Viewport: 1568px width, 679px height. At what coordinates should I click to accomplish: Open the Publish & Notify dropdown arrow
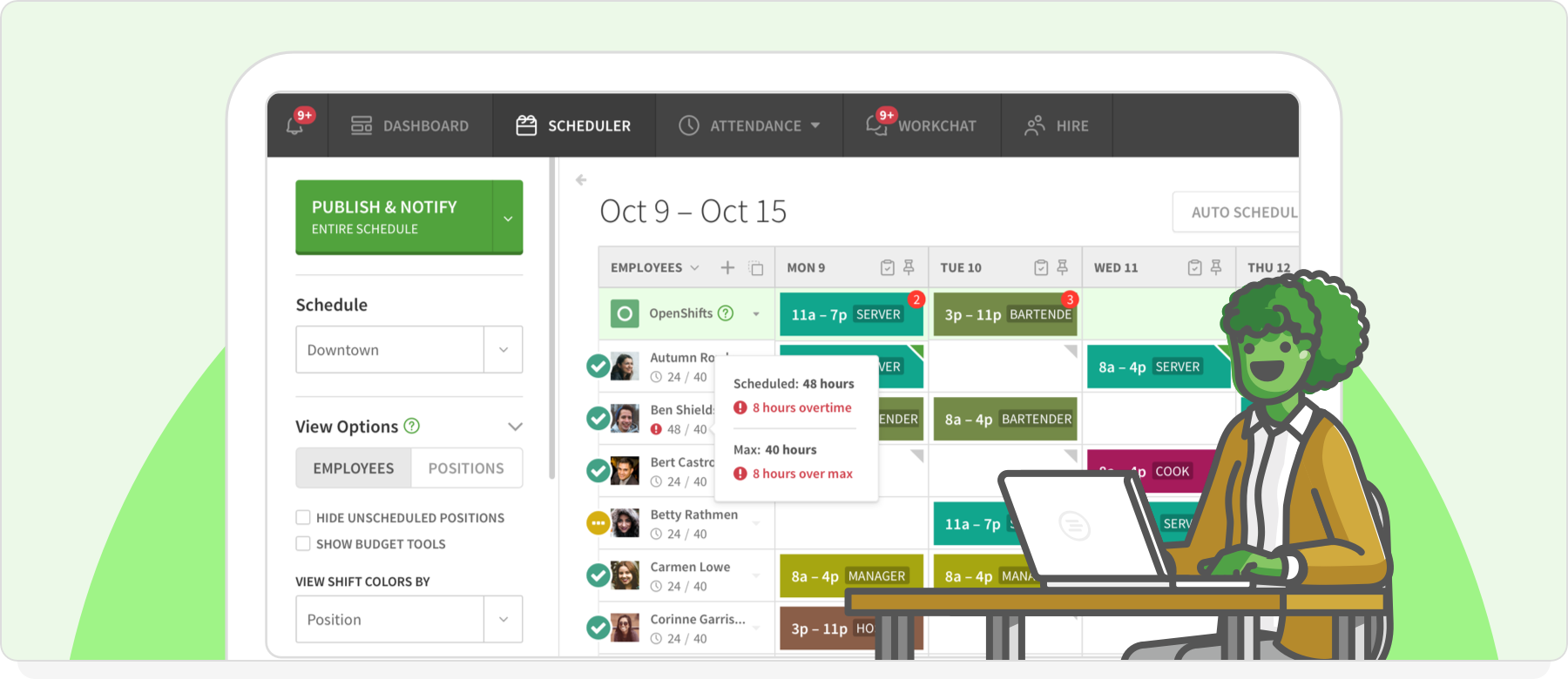tap(508, 218)
